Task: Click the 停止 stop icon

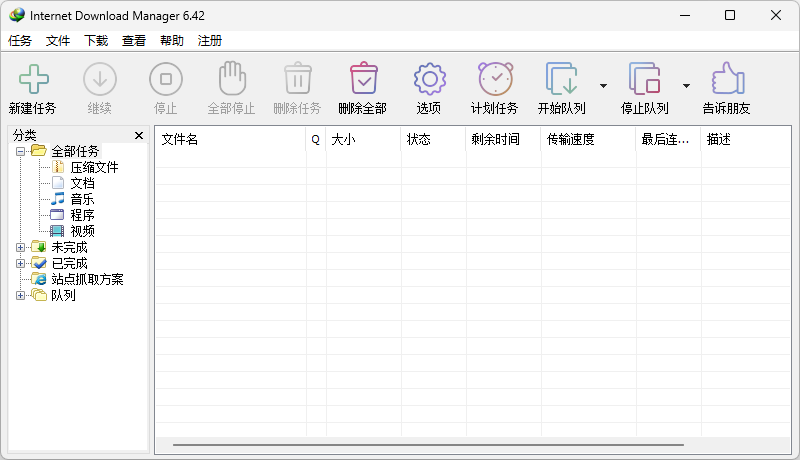Action: pyautogui.click(x=166, y=79)
